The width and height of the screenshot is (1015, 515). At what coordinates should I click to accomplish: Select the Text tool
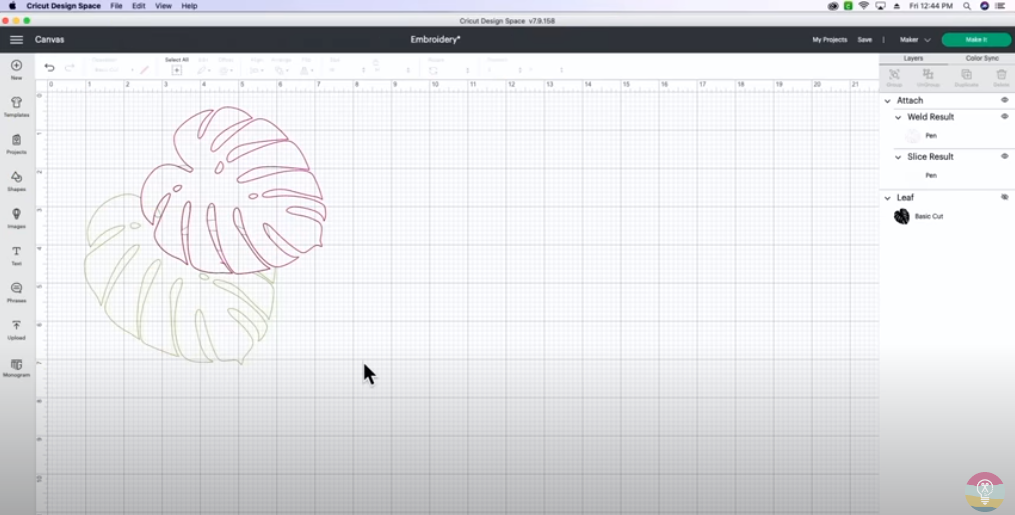click(x=16, y=256)
